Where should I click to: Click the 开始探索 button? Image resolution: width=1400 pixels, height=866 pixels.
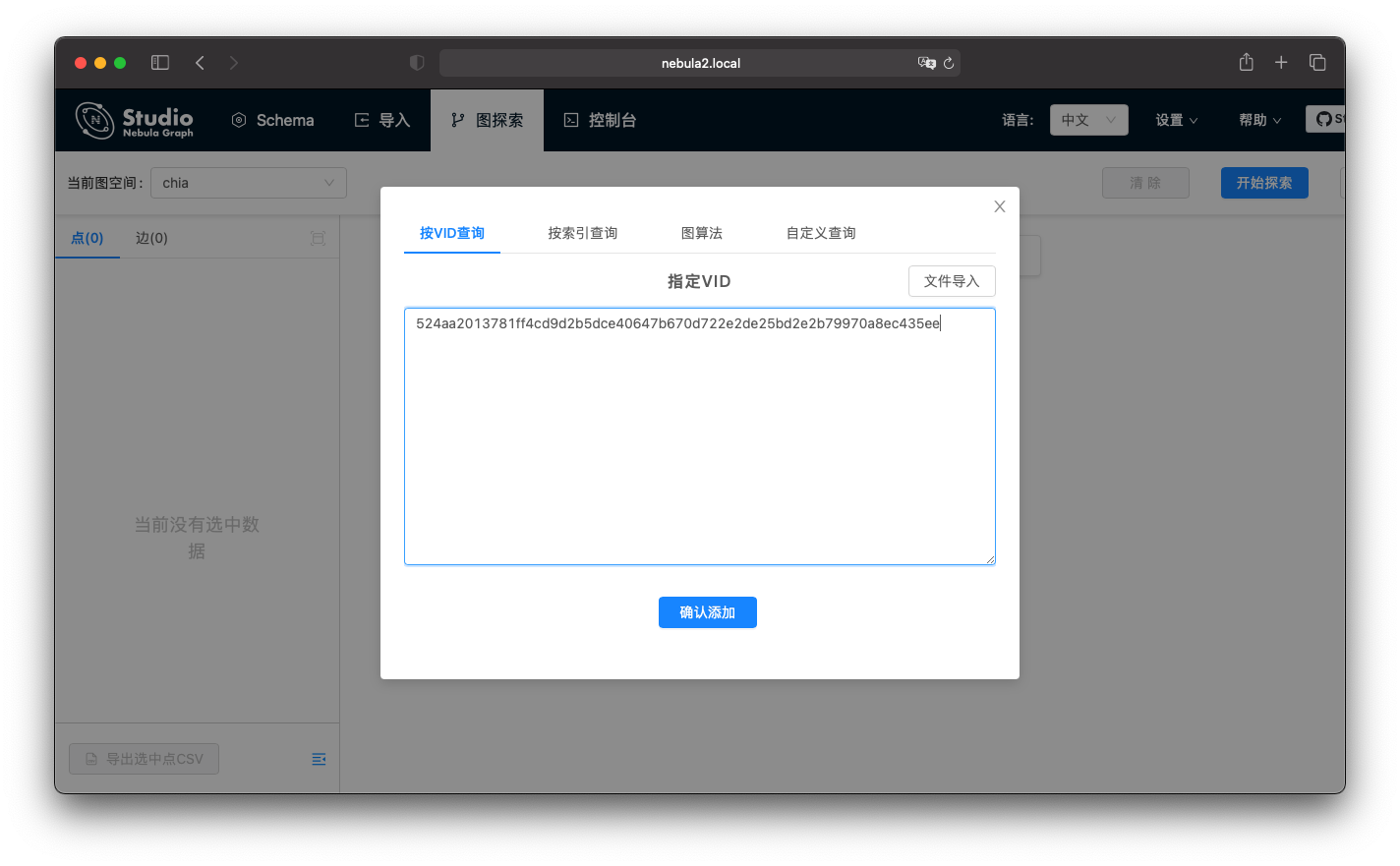coord(1264,183)
